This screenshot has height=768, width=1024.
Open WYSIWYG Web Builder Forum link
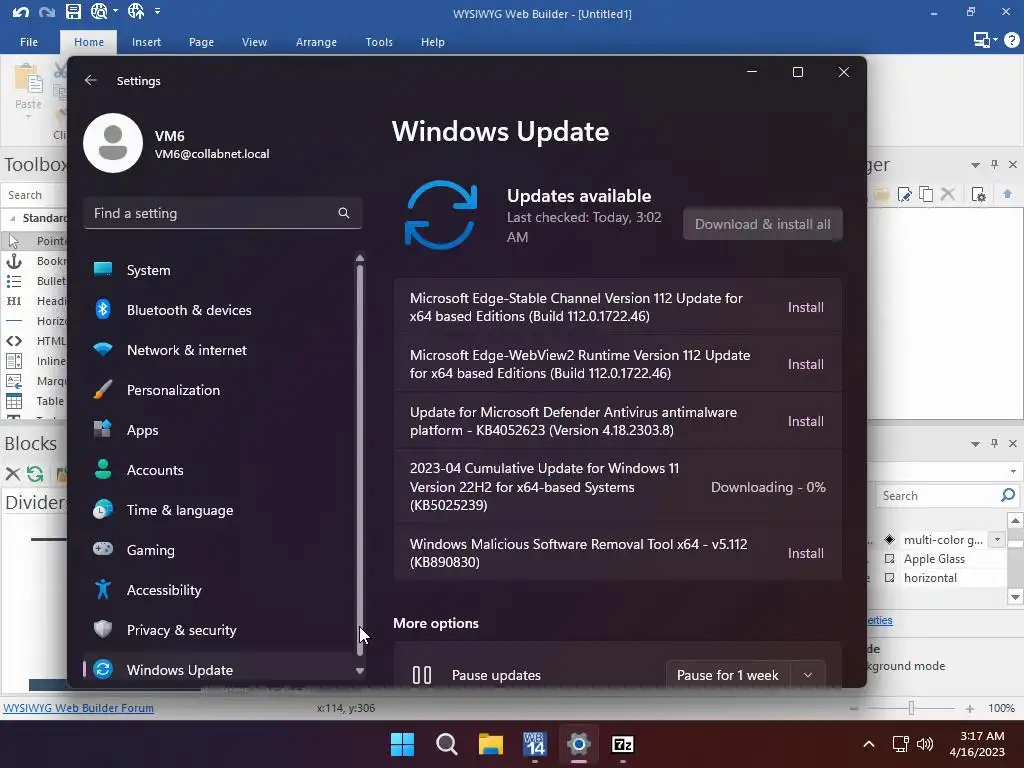[x=78, y=708]
